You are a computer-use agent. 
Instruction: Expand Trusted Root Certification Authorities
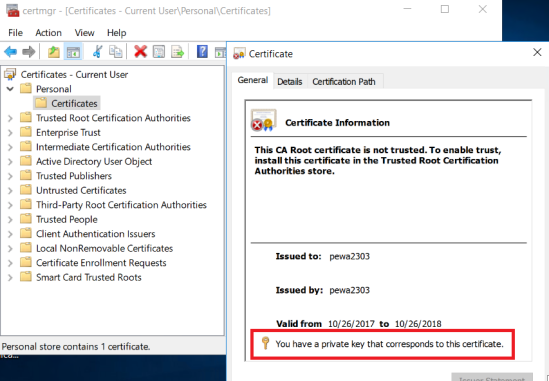[10, 118]
